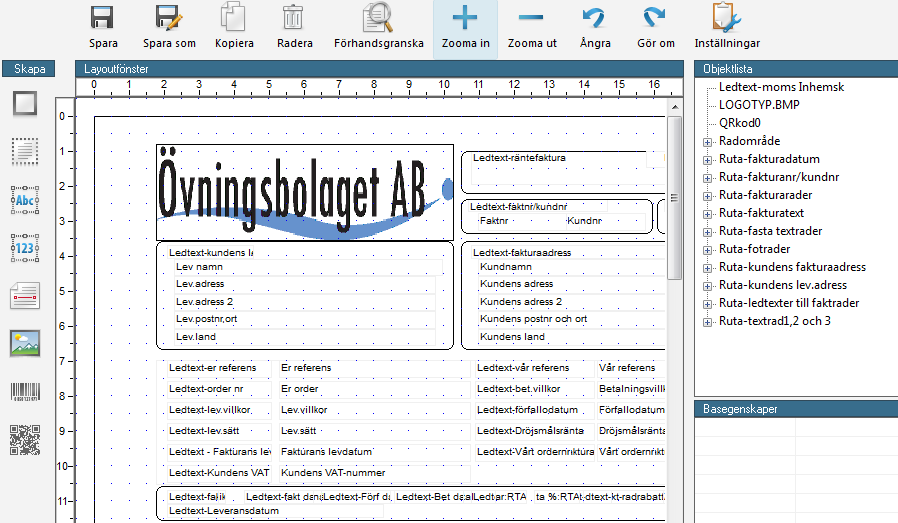Select the form label tool icon

[x=25, y=296]
